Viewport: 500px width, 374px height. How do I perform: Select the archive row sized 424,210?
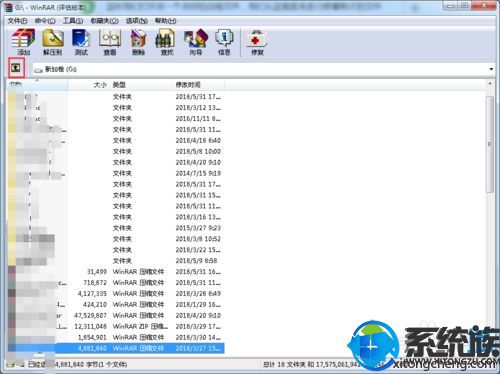pos(116,305)
